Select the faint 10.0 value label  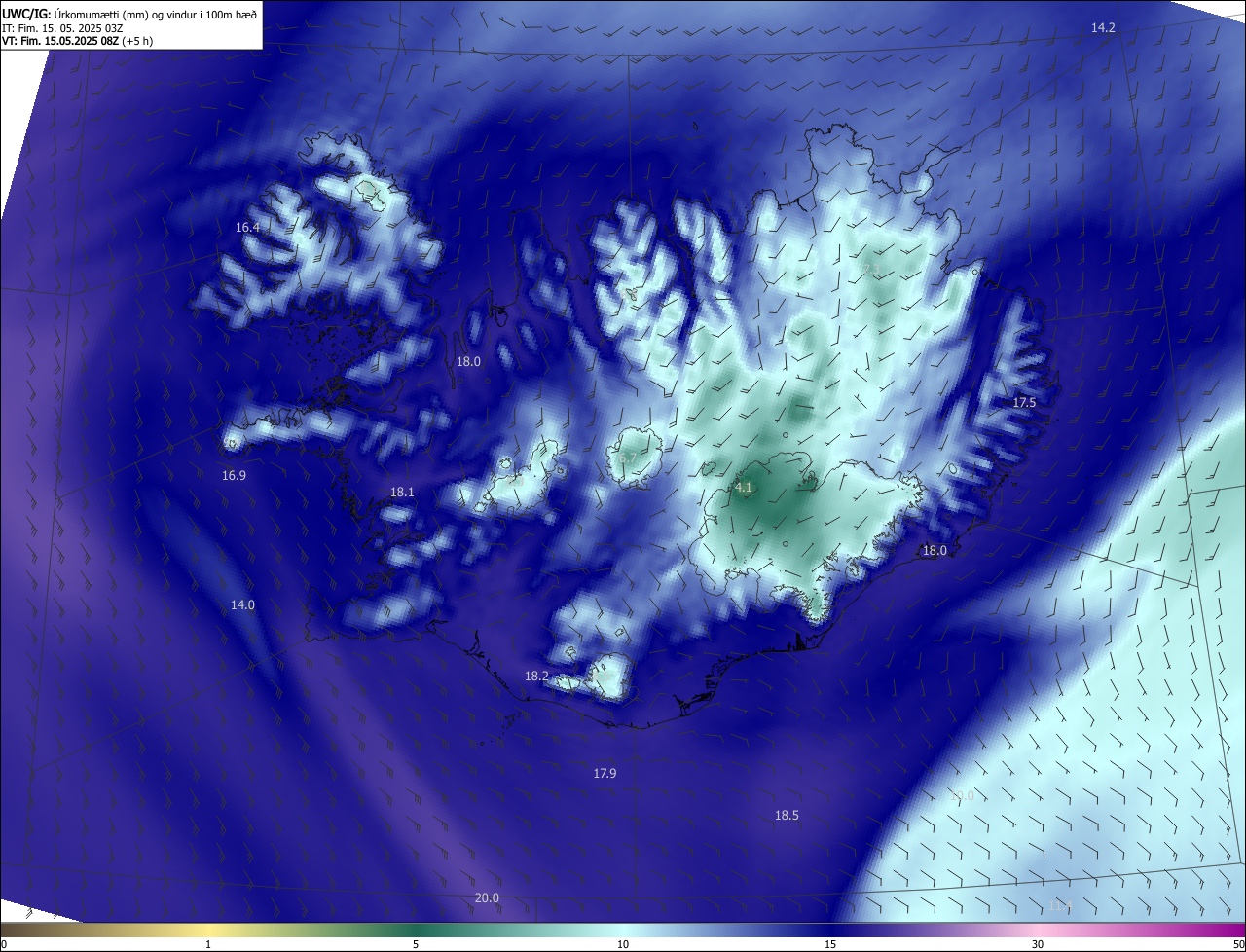[x=962, y=796]
